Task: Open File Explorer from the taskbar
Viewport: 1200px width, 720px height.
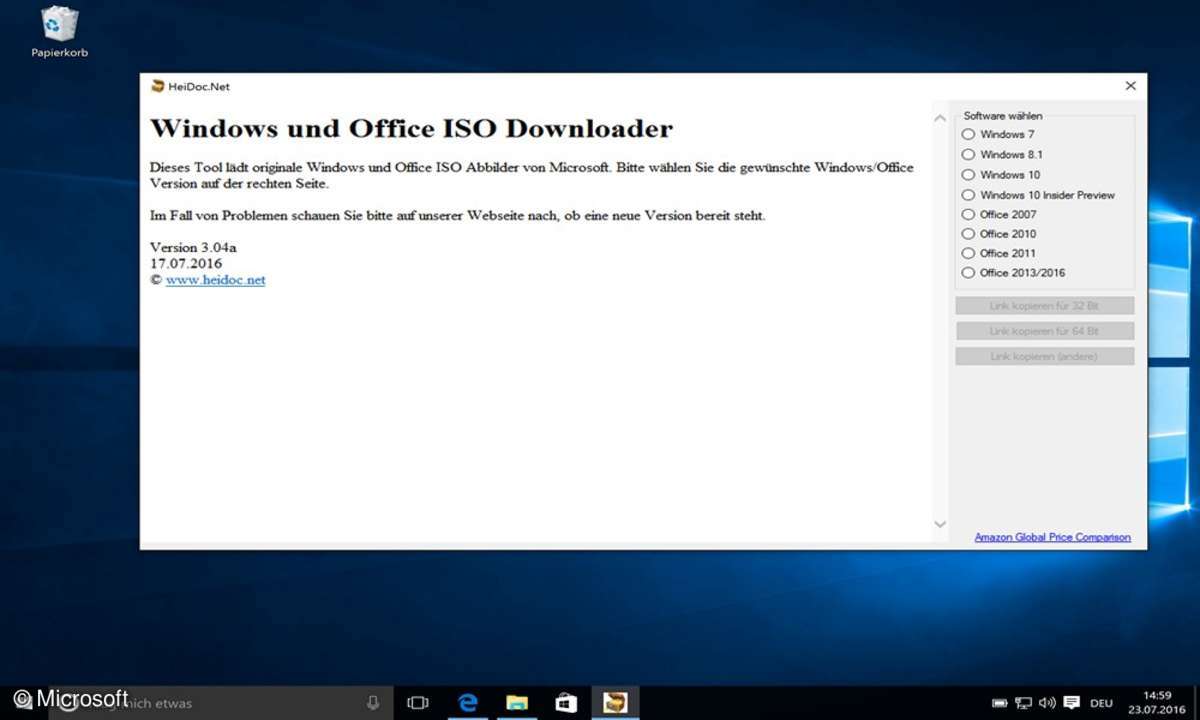Action: click(x=516, y=703)
